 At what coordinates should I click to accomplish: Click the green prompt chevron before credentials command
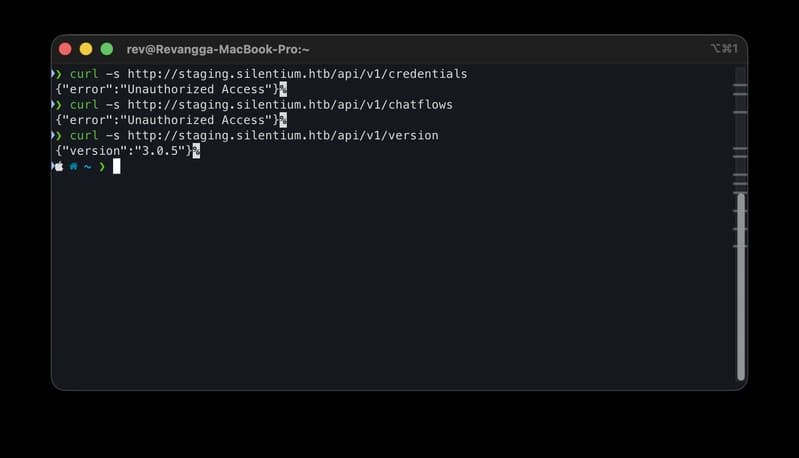pos(58,74)
